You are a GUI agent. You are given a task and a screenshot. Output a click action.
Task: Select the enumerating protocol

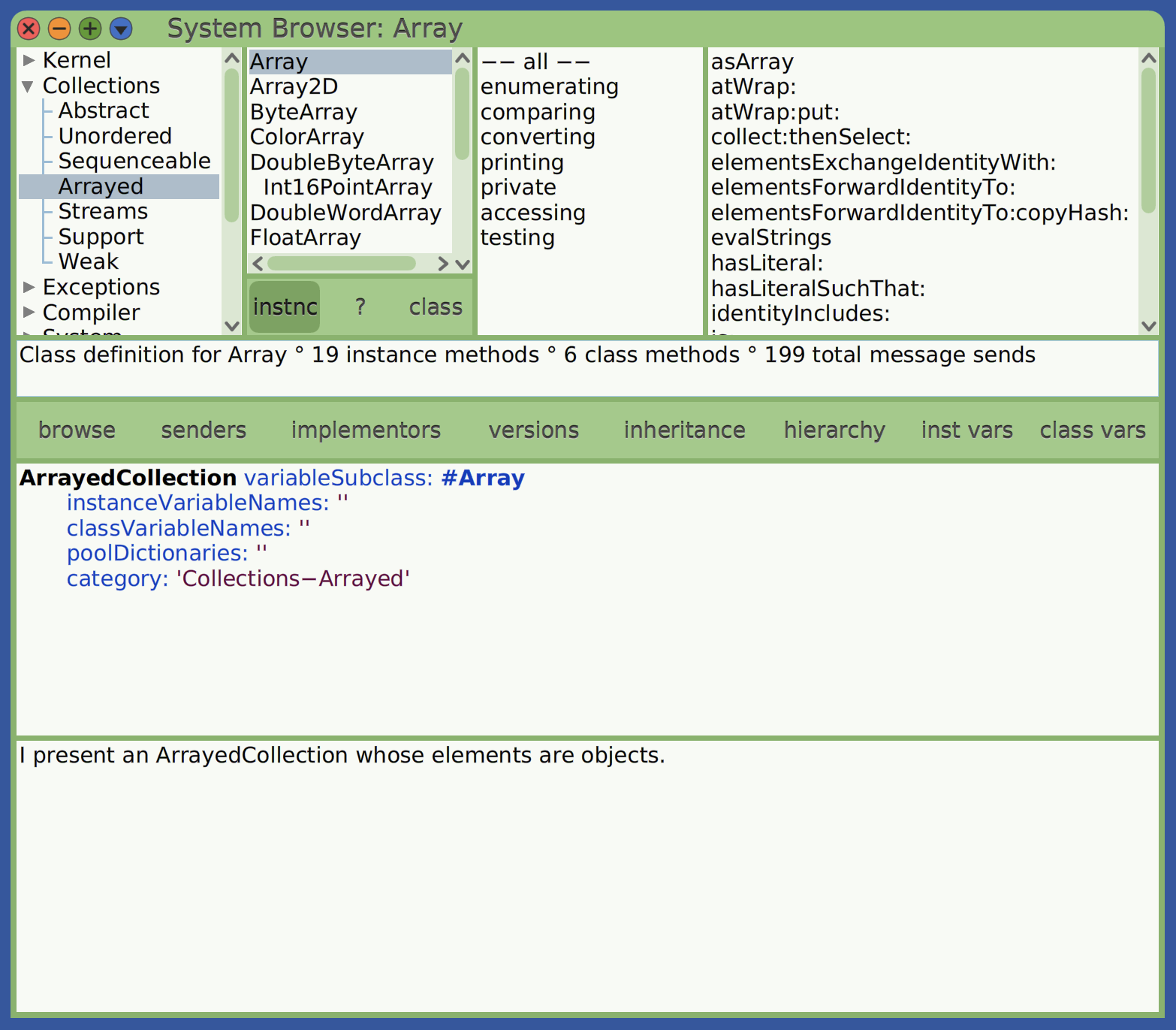550,86
